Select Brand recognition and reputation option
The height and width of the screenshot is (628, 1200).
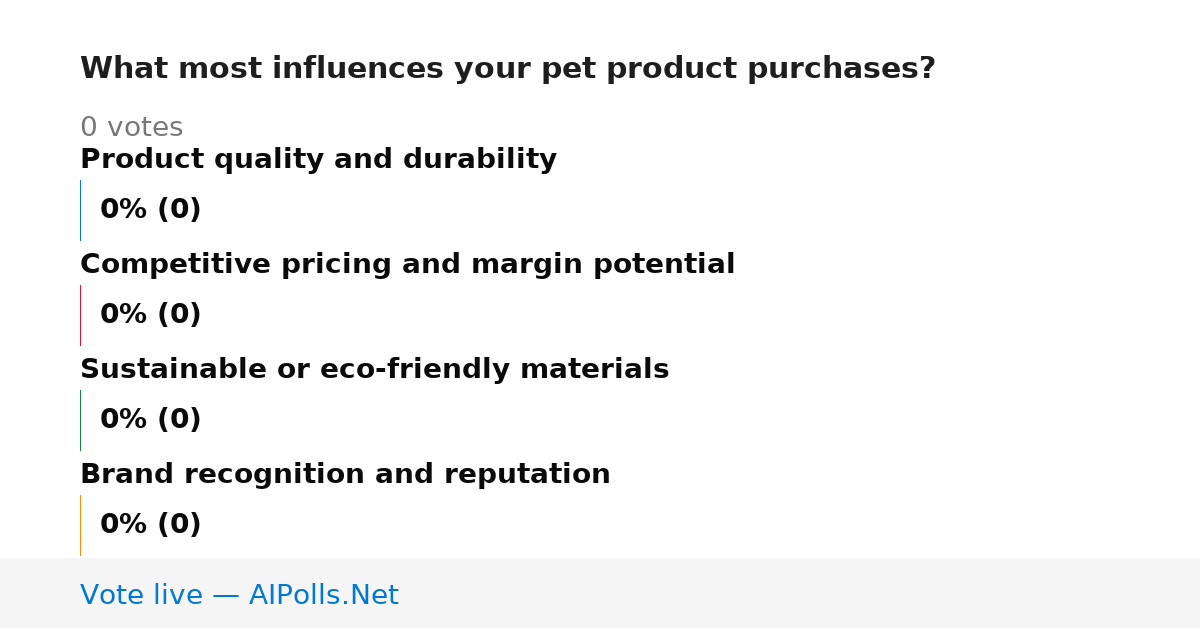pyautogui.click(x=345, y=475)
